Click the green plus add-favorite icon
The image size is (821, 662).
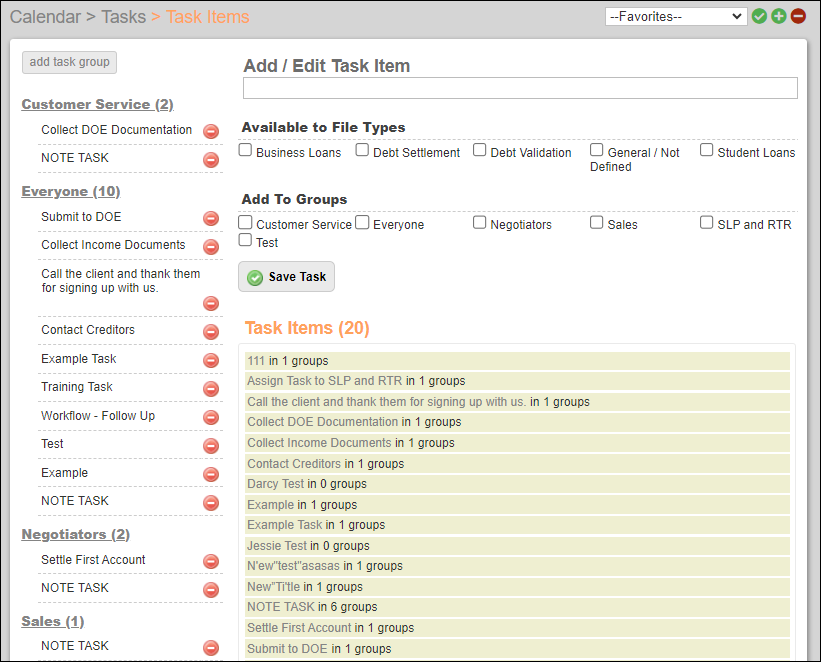click(779, 16)
